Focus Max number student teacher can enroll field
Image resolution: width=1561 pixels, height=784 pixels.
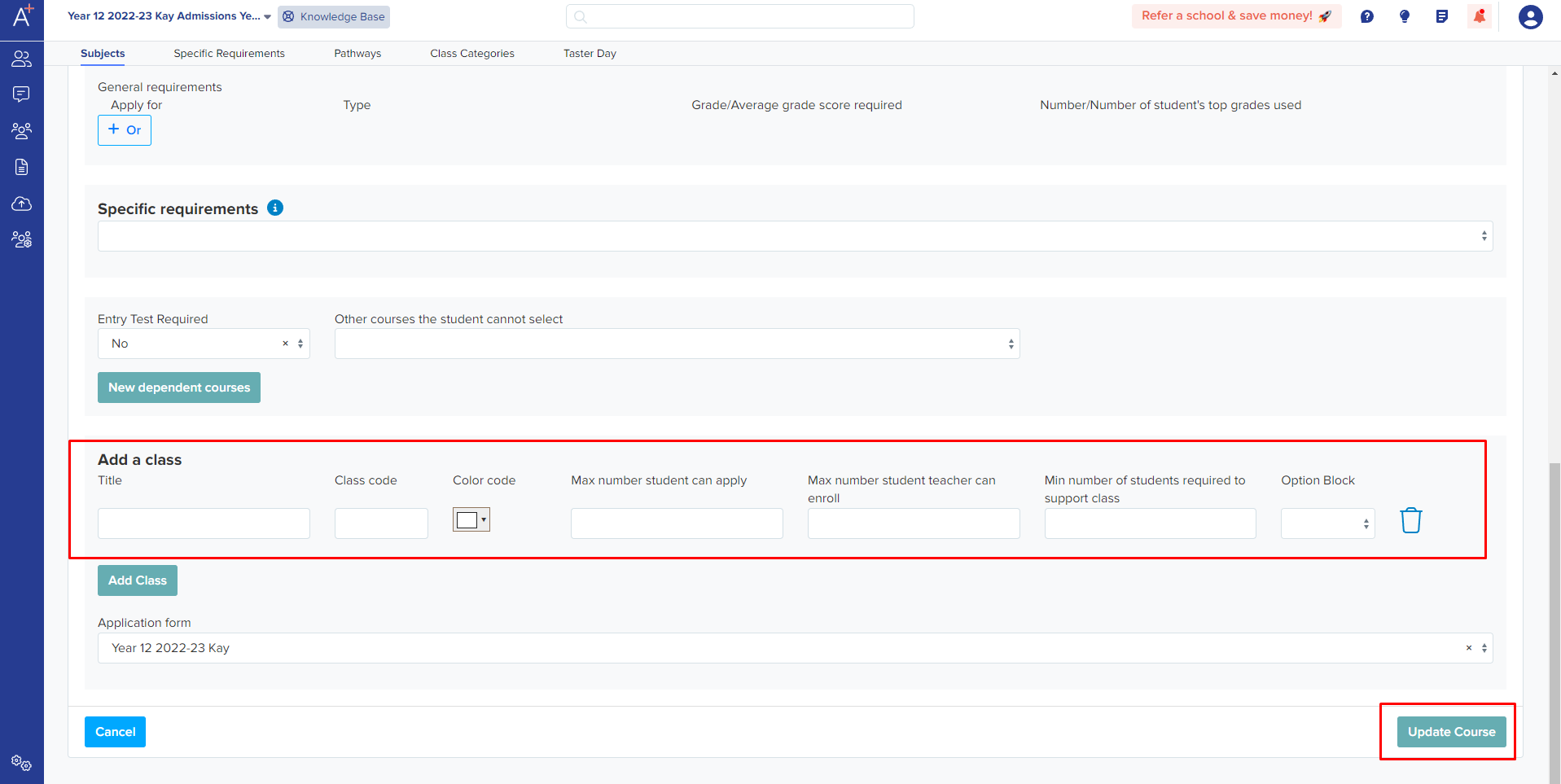pos(914,523)
